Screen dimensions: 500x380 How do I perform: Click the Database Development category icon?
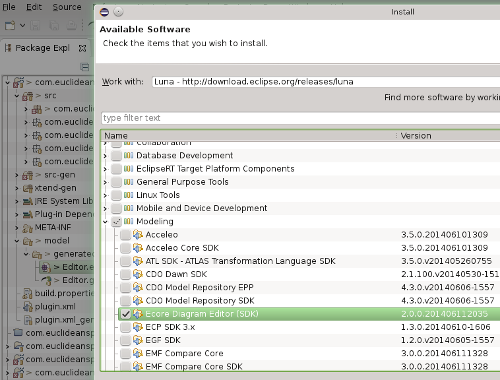(128, 156)
